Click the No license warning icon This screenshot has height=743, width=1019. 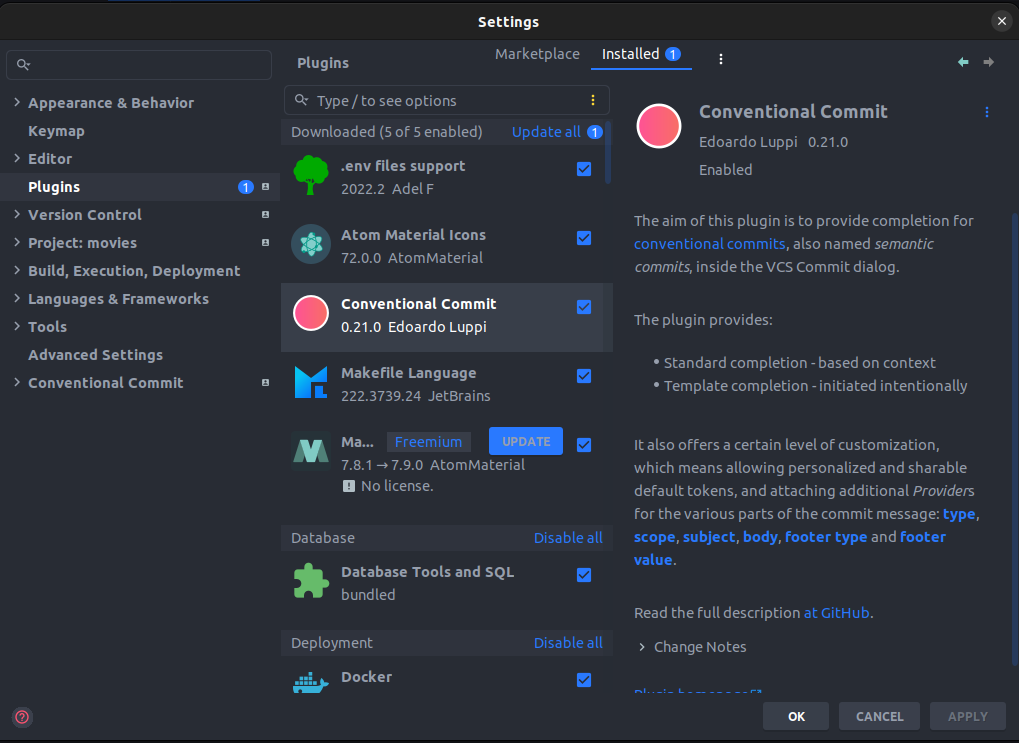349,486
